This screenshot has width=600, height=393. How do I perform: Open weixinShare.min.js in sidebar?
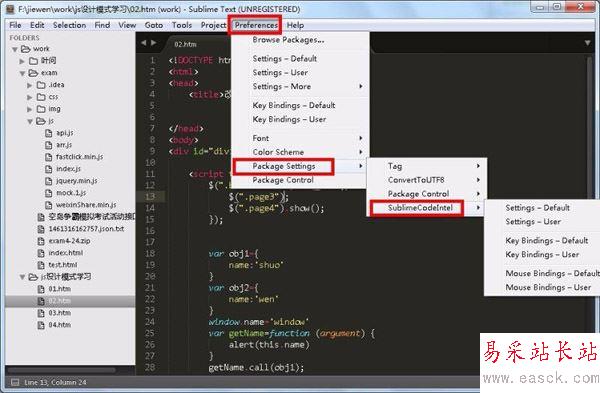[86, 205]
